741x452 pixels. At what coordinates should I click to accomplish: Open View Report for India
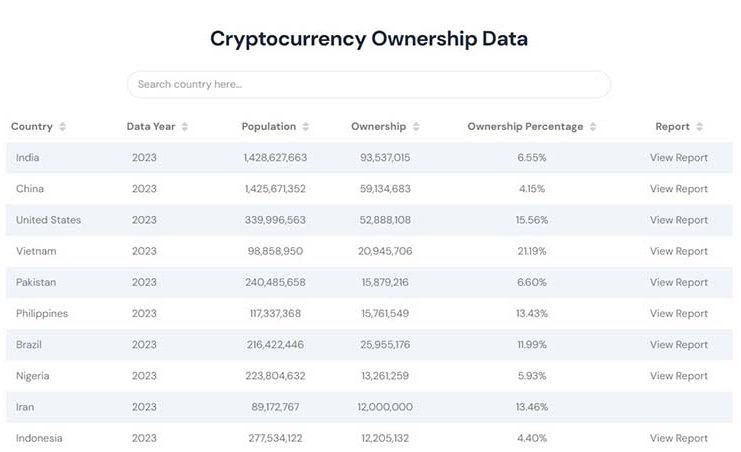coord(678,158)
